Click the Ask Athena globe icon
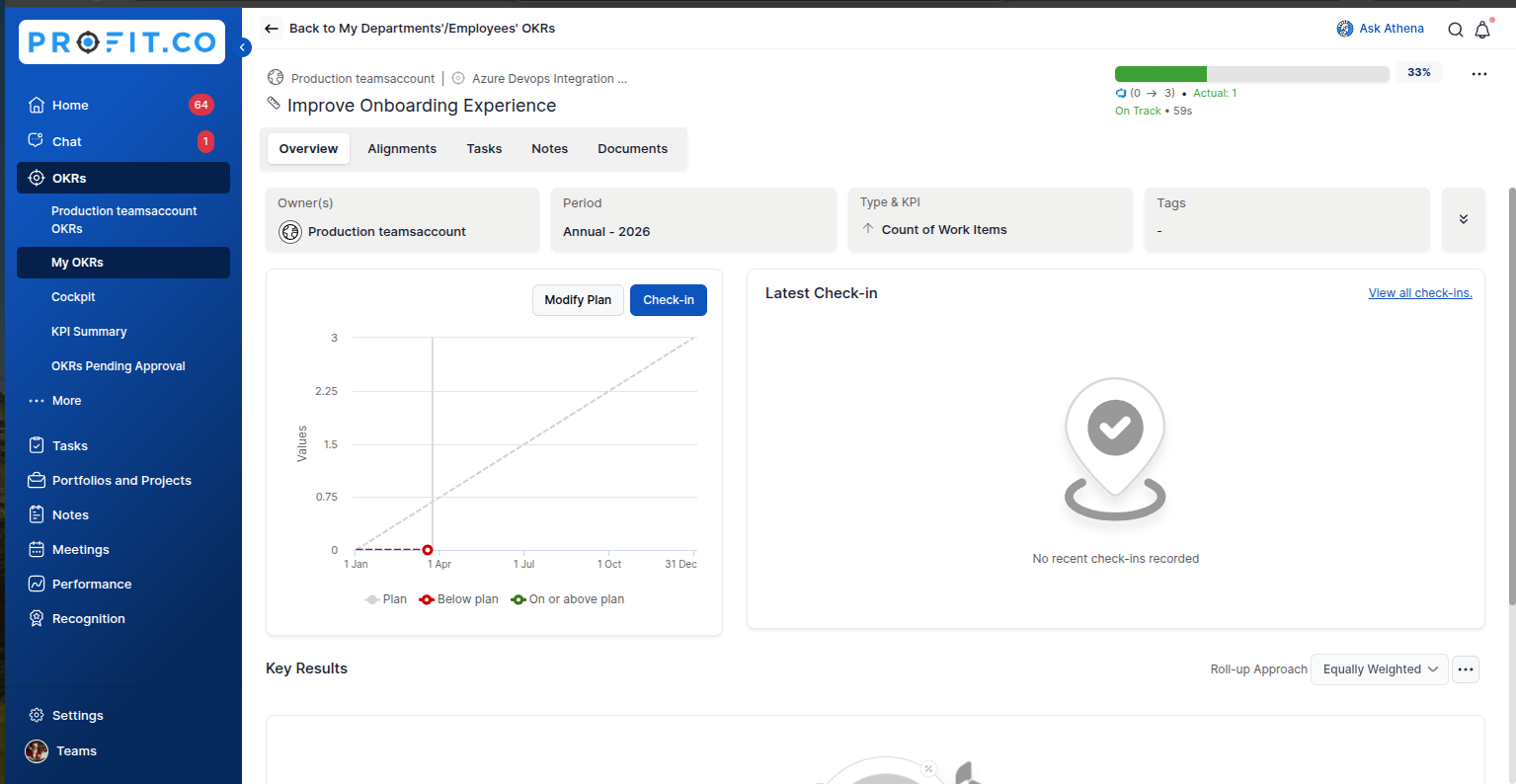This screenshot has width=1516, height=784. 1344,29
